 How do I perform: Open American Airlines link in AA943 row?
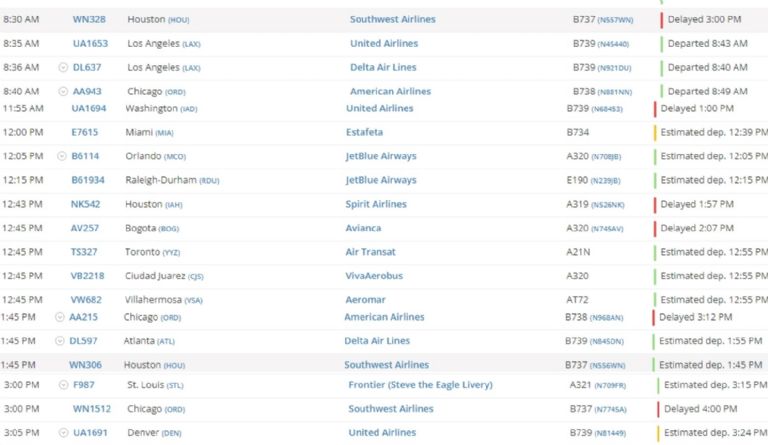[x=390, y=92]
